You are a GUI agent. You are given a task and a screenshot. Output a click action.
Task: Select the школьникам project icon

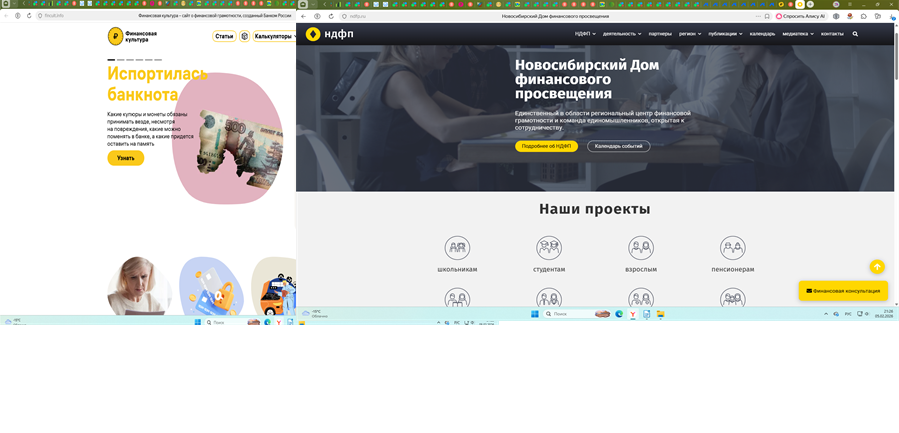click(457, 247)
